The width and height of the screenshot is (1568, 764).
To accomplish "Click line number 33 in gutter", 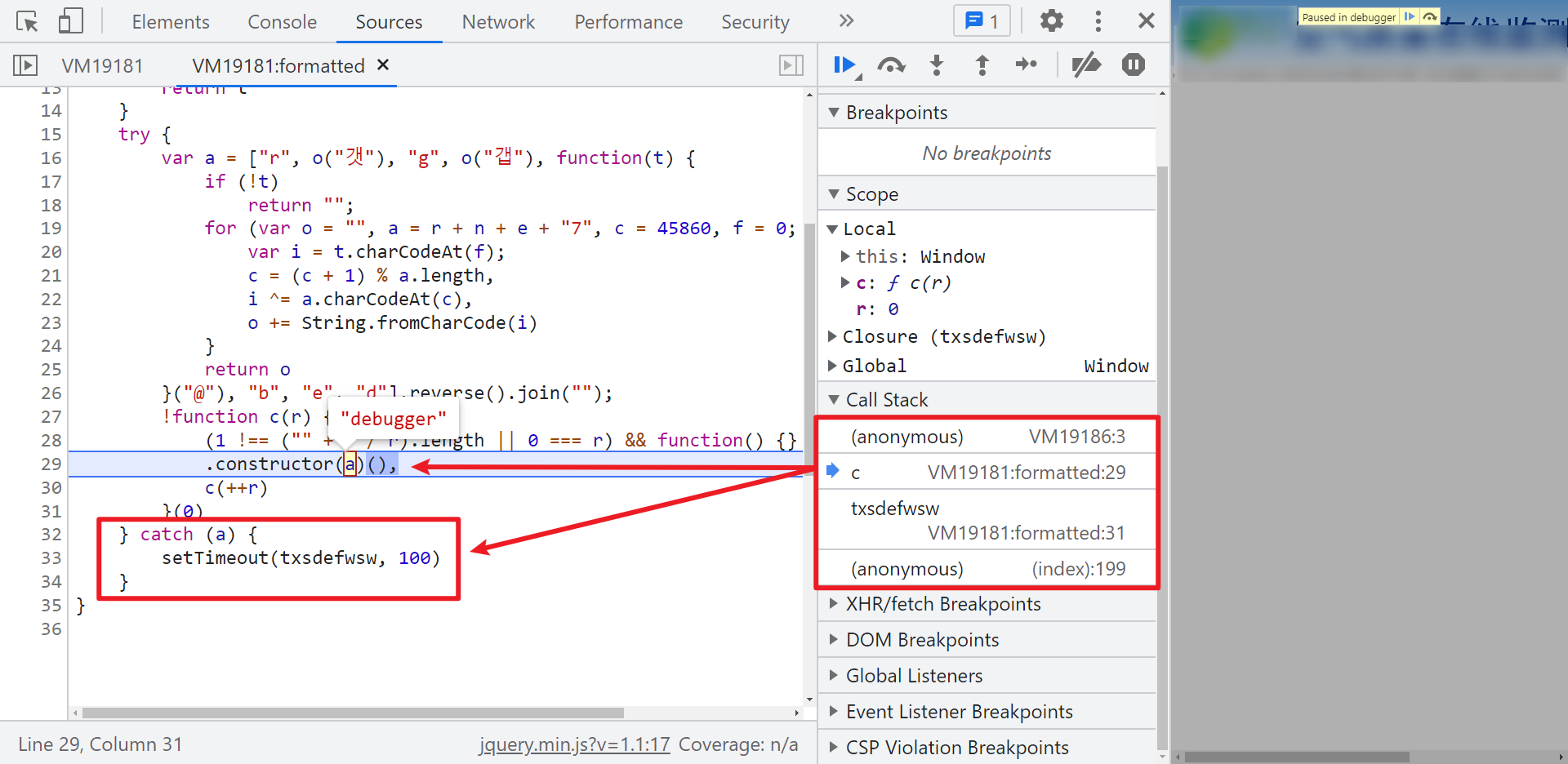I will point(51,557).
